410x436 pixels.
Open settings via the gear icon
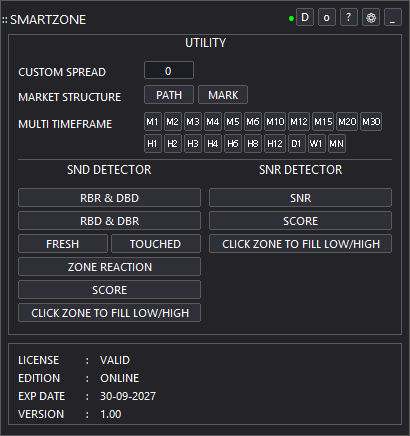(371, 17)
